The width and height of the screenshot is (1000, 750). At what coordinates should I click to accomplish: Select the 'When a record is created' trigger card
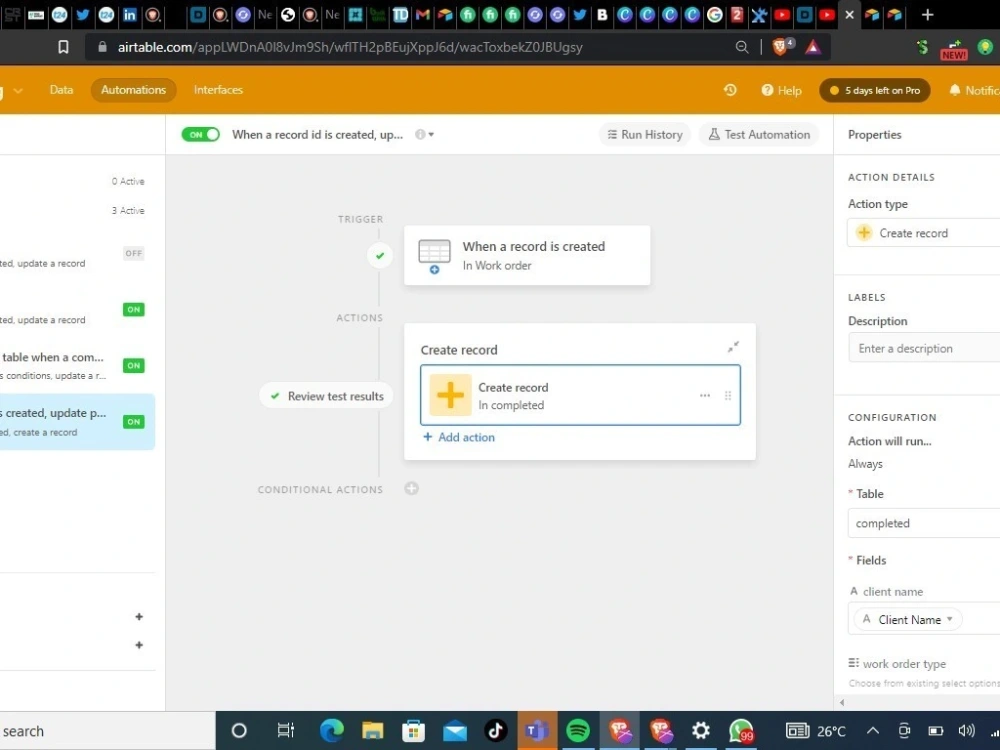click(527, 255)
